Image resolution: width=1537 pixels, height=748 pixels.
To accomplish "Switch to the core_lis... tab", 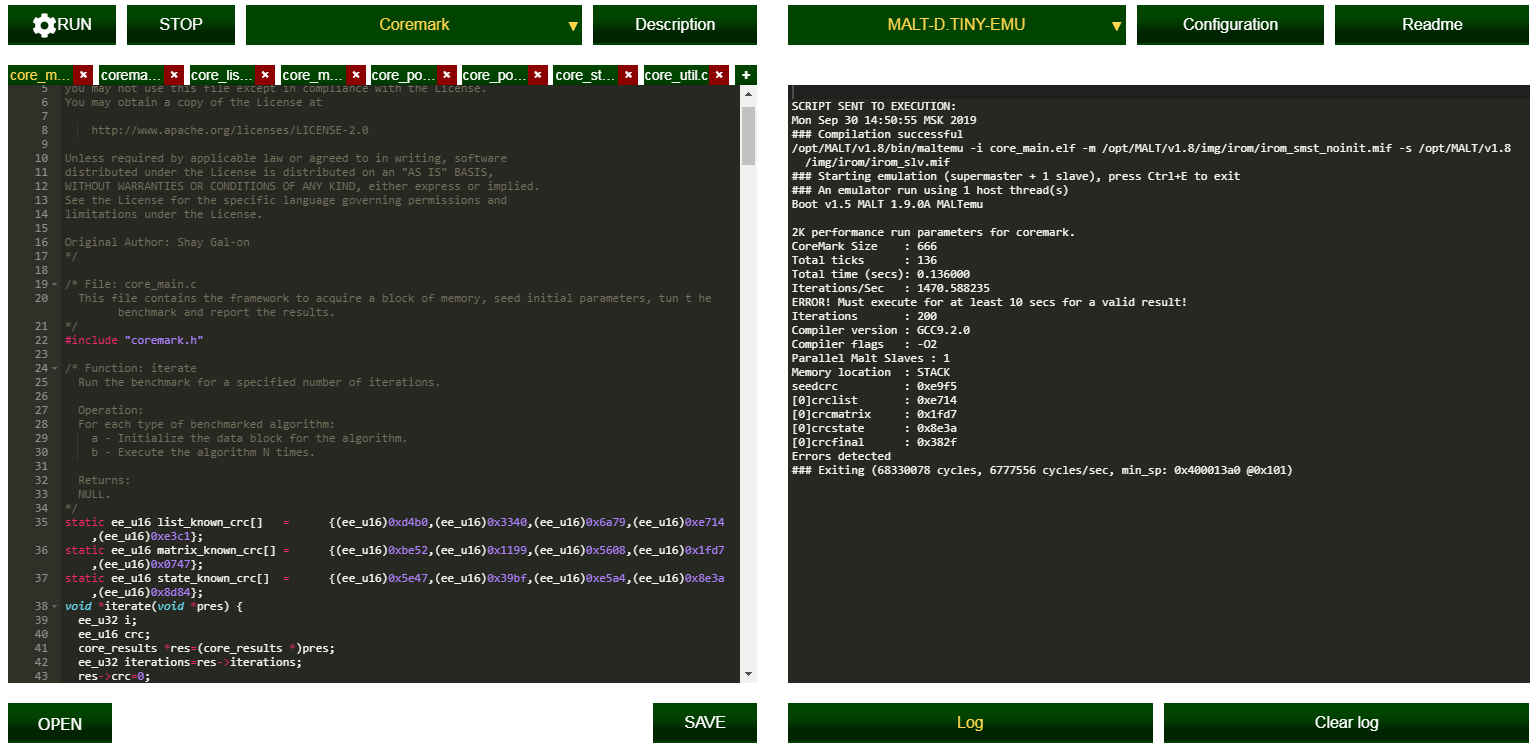I will point(222,75).
